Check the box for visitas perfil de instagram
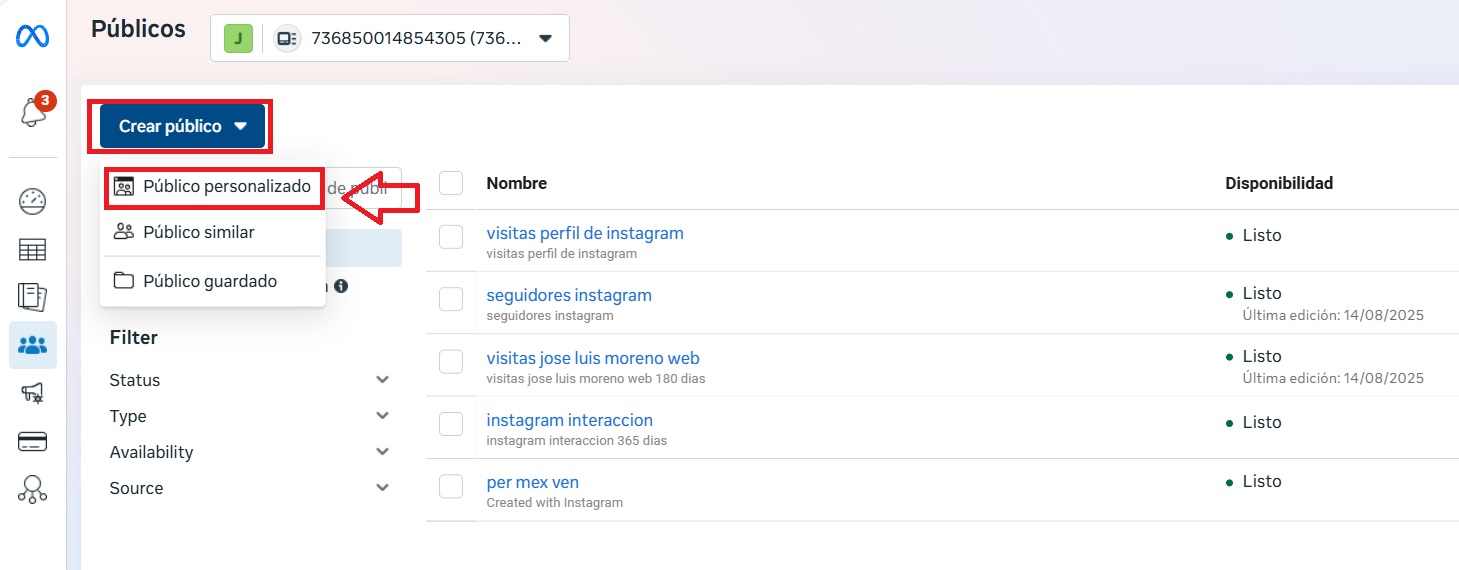1459x570 pixels. 451,236
